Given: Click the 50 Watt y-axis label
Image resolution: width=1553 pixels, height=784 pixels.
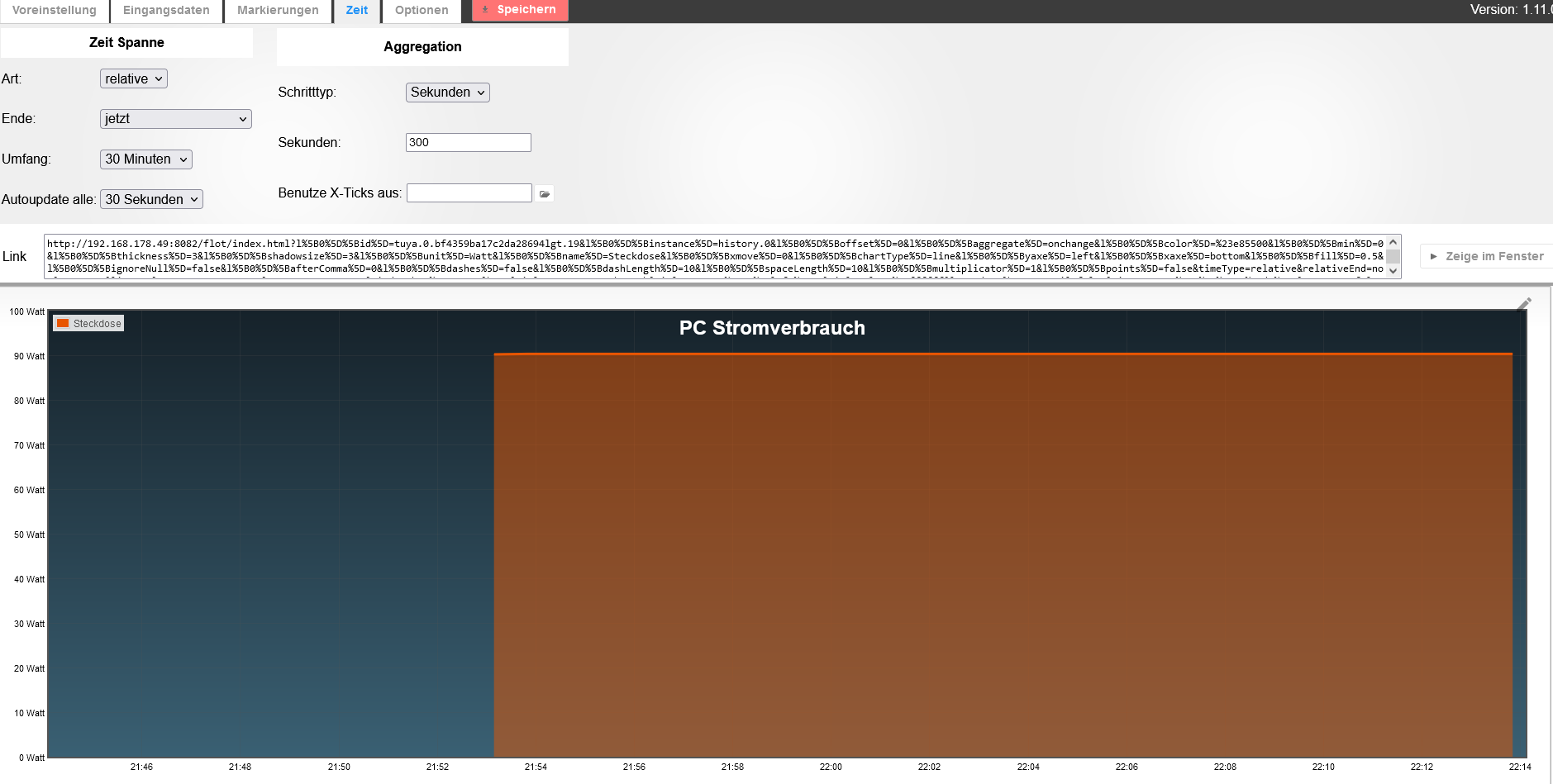Looking at the screenshot, I should point(29,535).
